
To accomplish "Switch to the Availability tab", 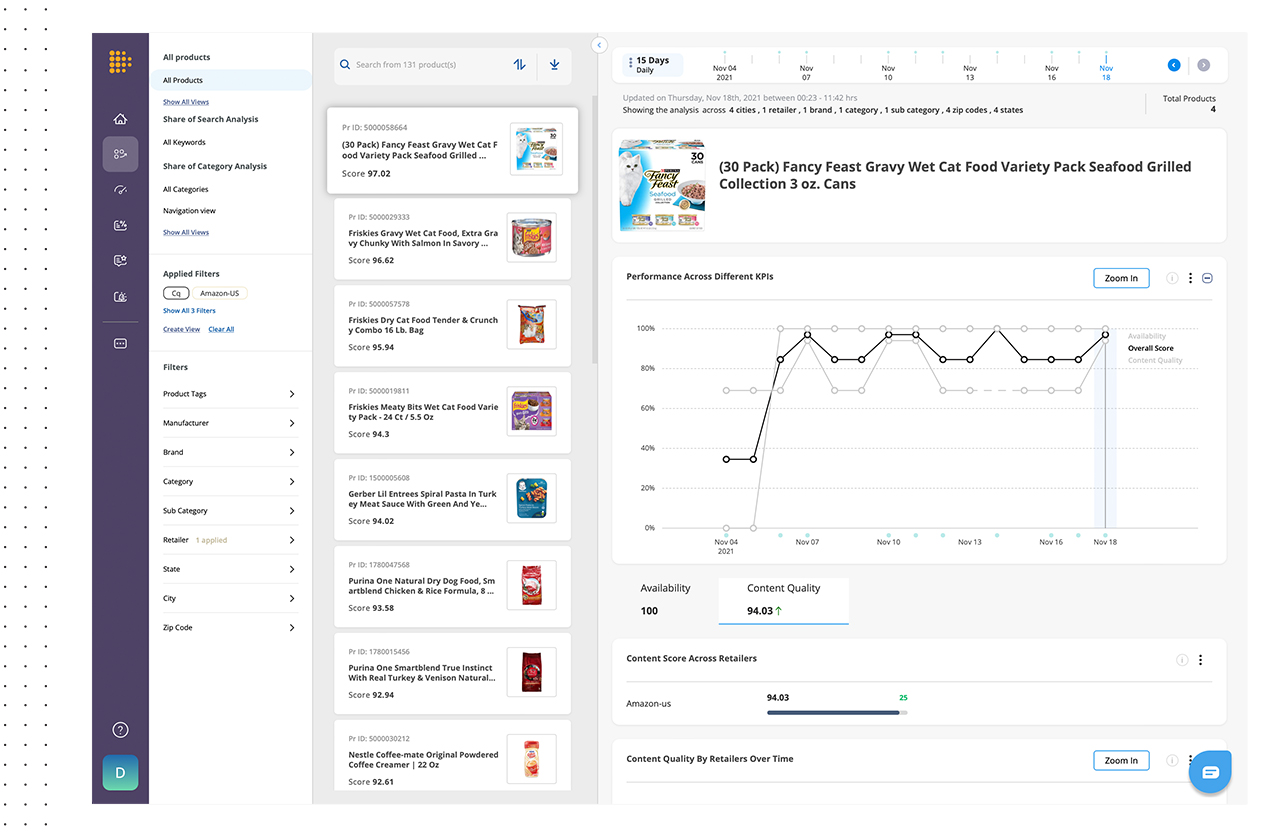I will tap(666, 600).
